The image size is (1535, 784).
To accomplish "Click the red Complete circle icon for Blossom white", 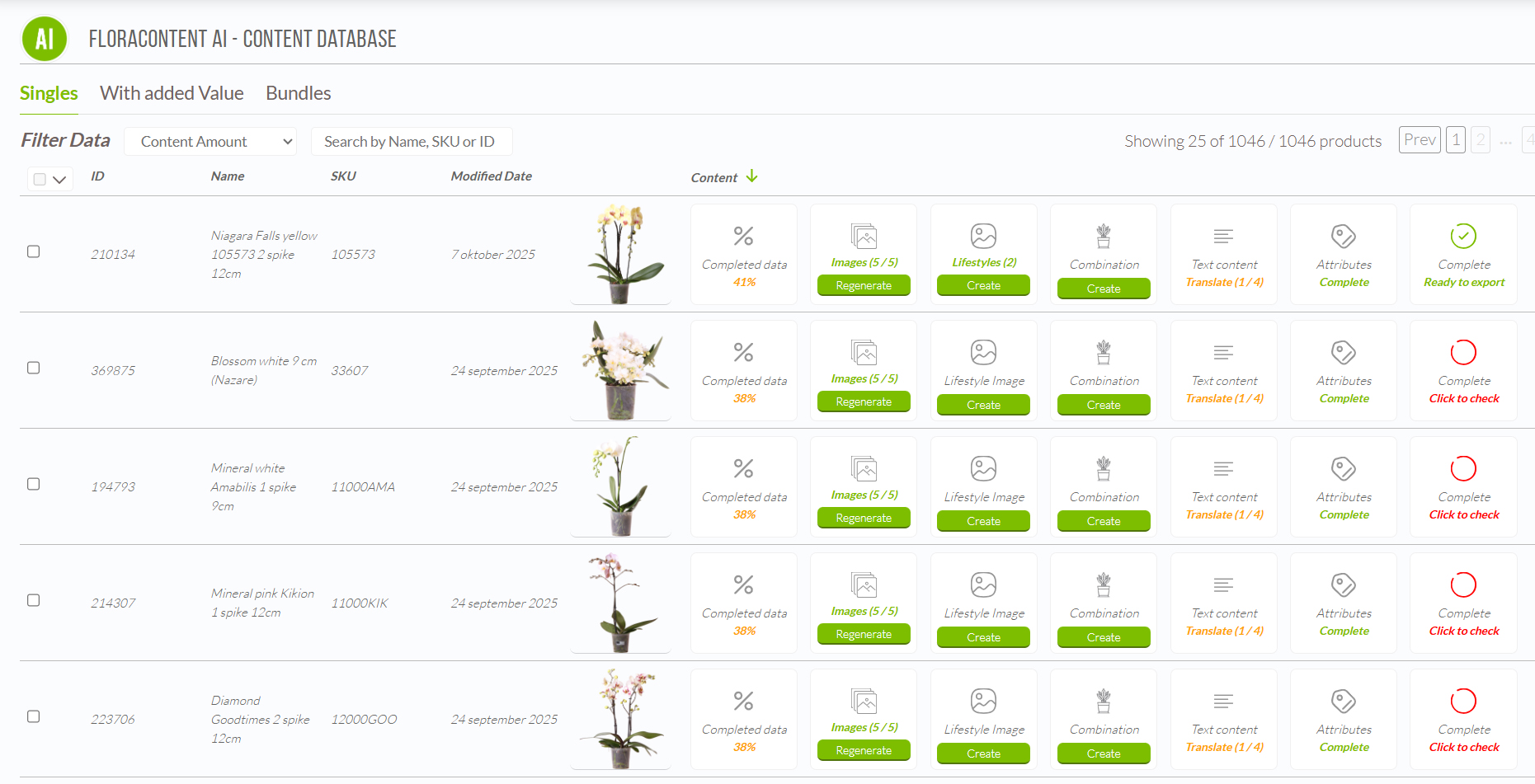I will [x=1463, y=353].
